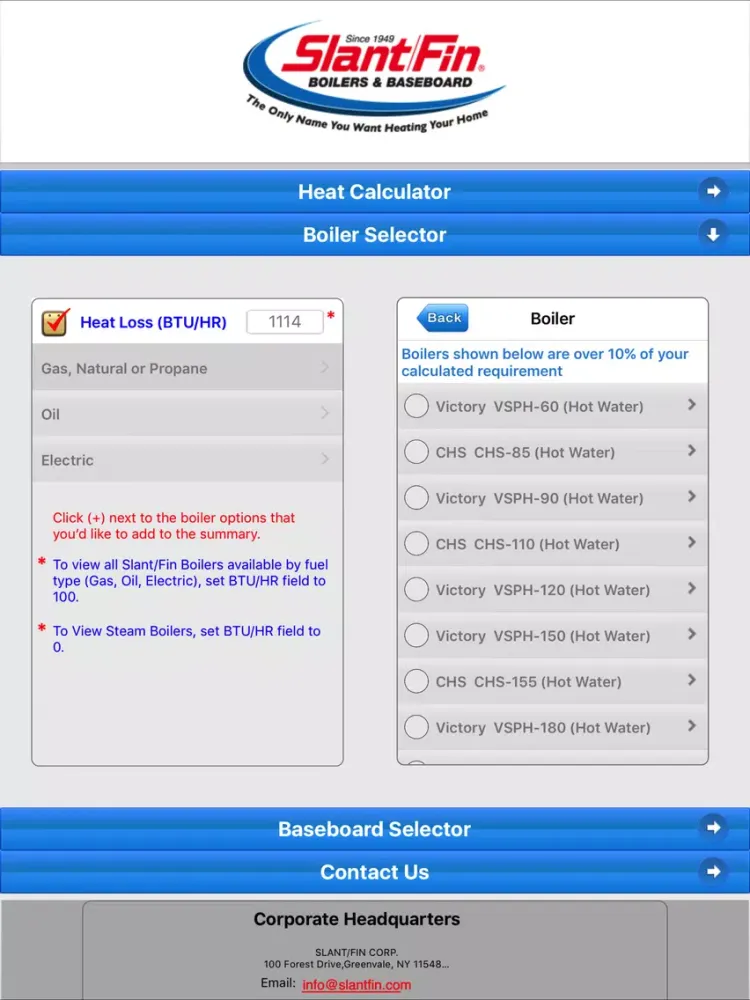Open details chevron for CHS-85
The width and height of the screenshot is (750, 1000).
click(x=692, y=450)
